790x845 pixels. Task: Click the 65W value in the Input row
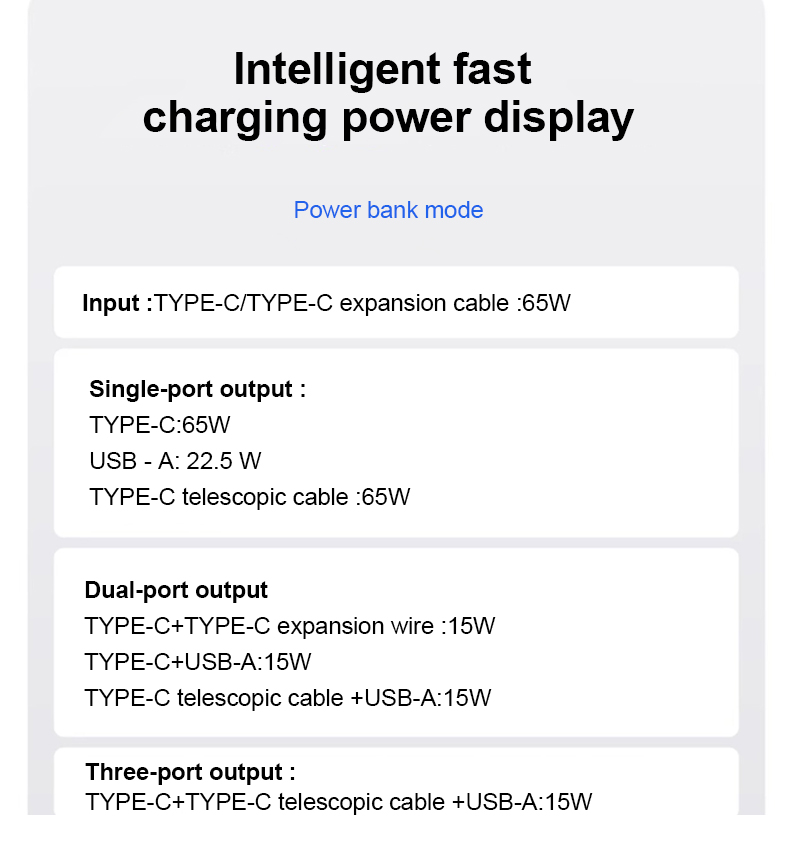(546, 302)
